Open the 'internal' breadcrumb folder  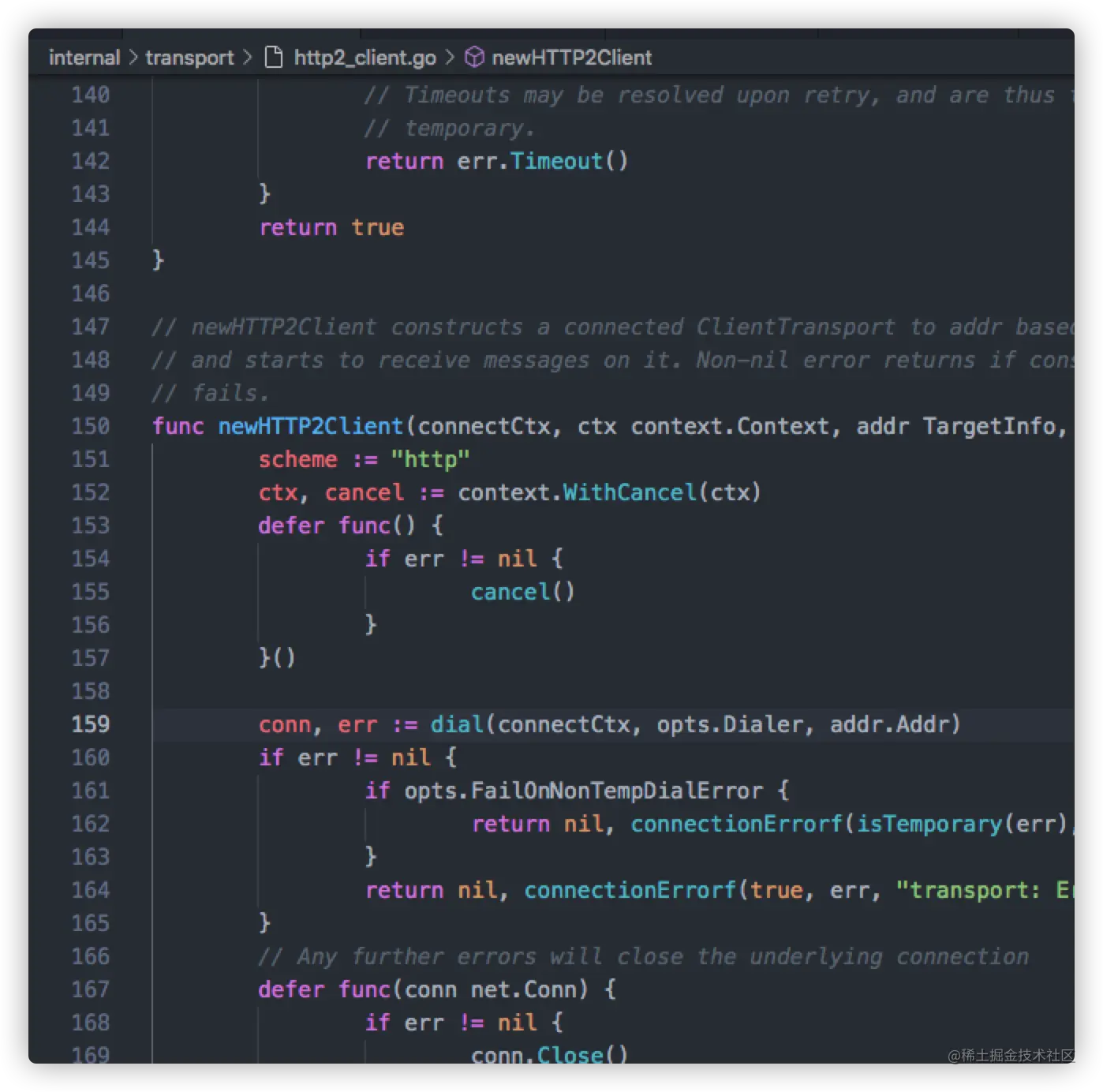84,58
